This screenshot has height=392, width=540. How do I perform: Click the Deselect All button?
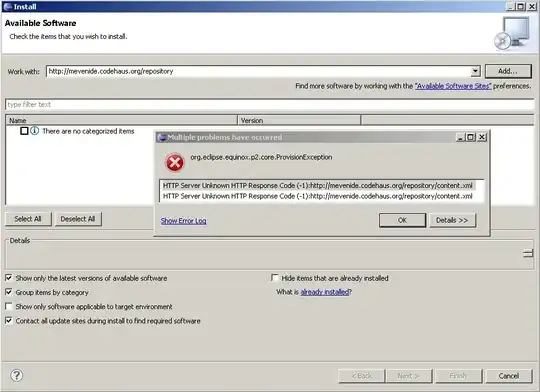(78, 219)
